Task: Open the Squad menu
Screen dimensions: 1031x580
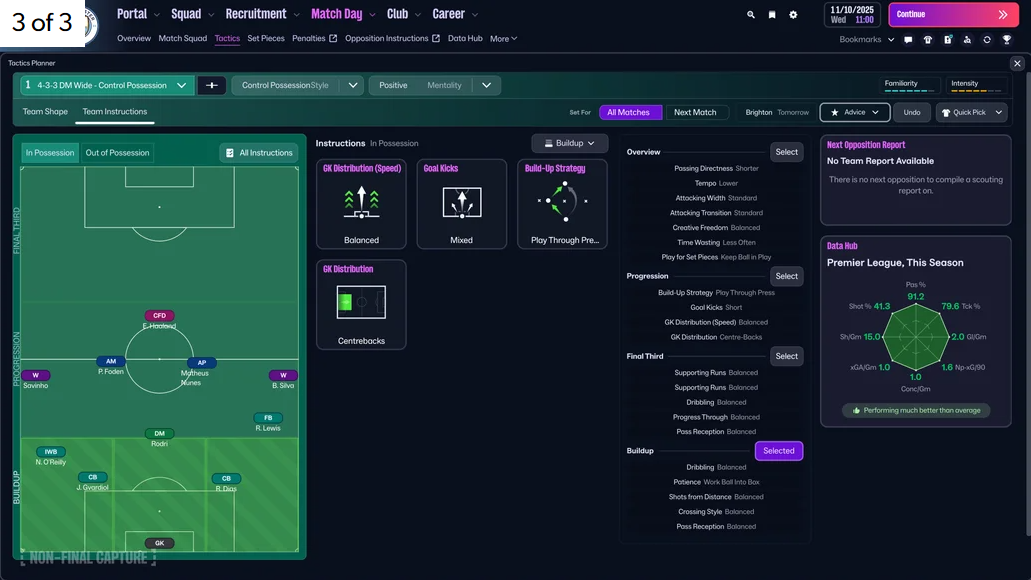Action: click(192, 14)
